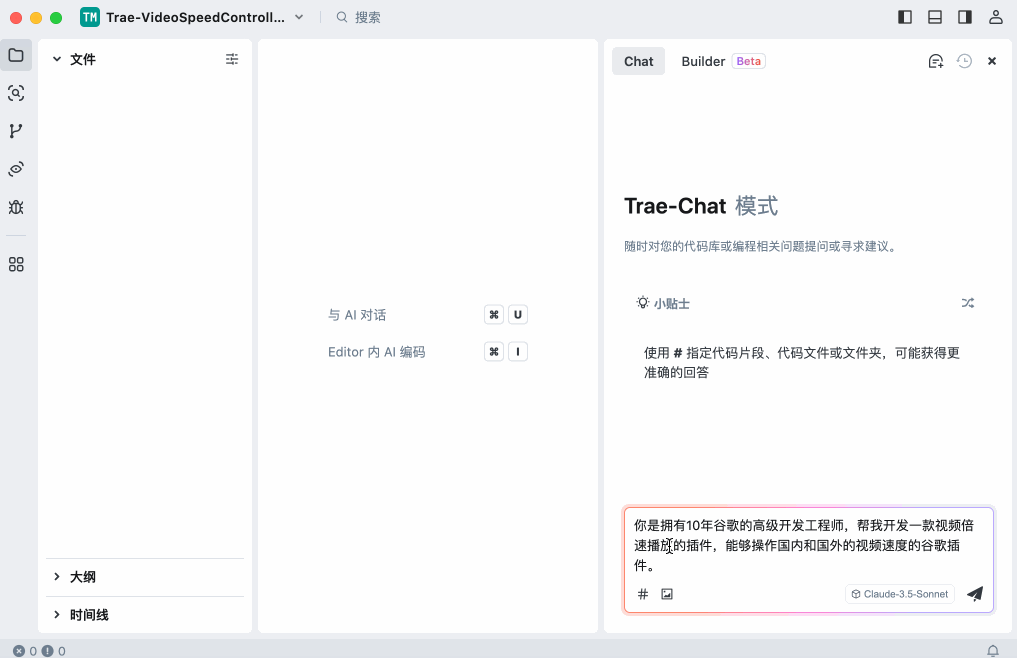1017x658 pixels.
Task: Start a new chat via the new-conversation icon
Action: point(935,61)
